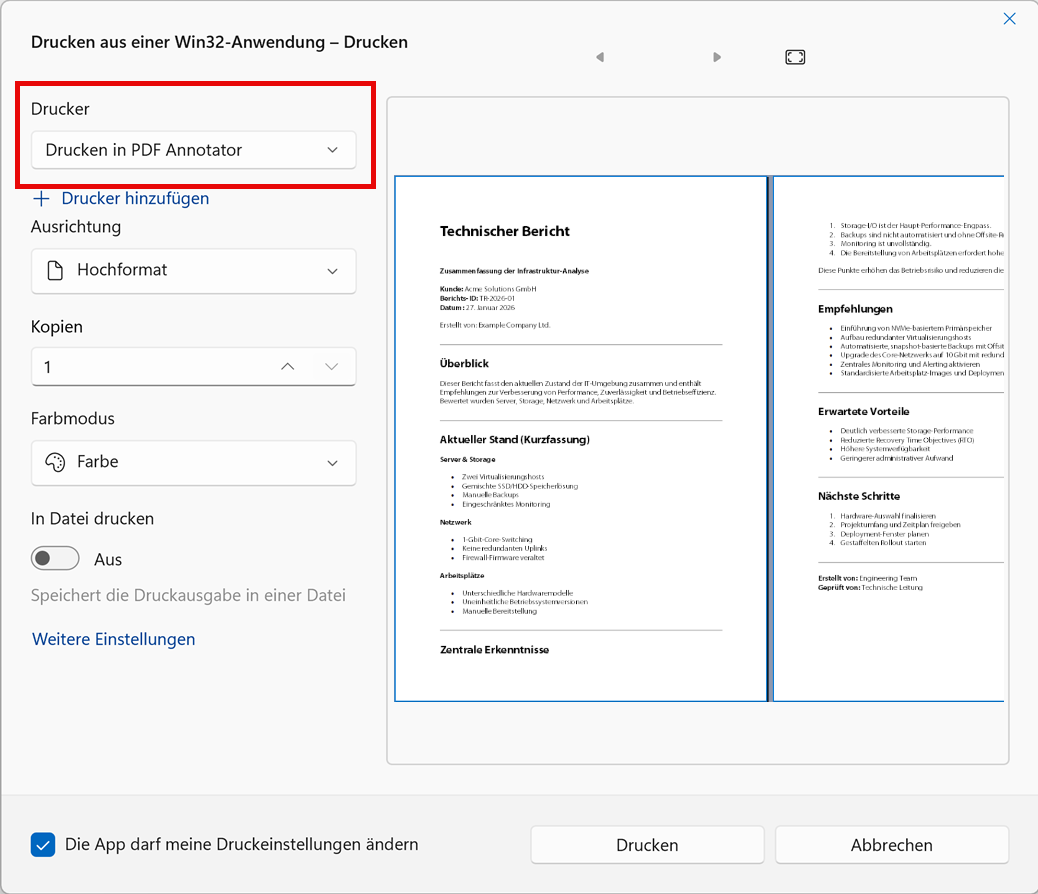Image resolution: width=1038 pixels, height=894 pixels.
Task: Click the Abbrechen button
Action: pyautogui.click(x=891, y=845)
